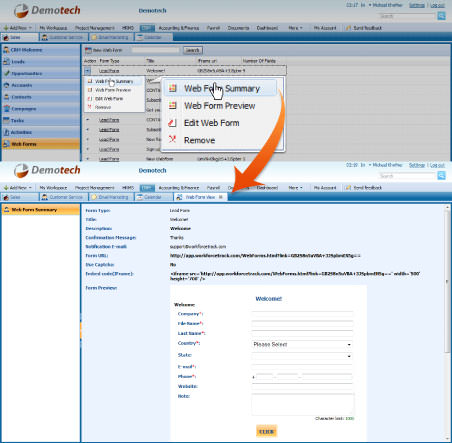This screenshot has width=452, height=443.
Task: Switch to Email Marketing tab in upper screen
Action: coord(111,37)
